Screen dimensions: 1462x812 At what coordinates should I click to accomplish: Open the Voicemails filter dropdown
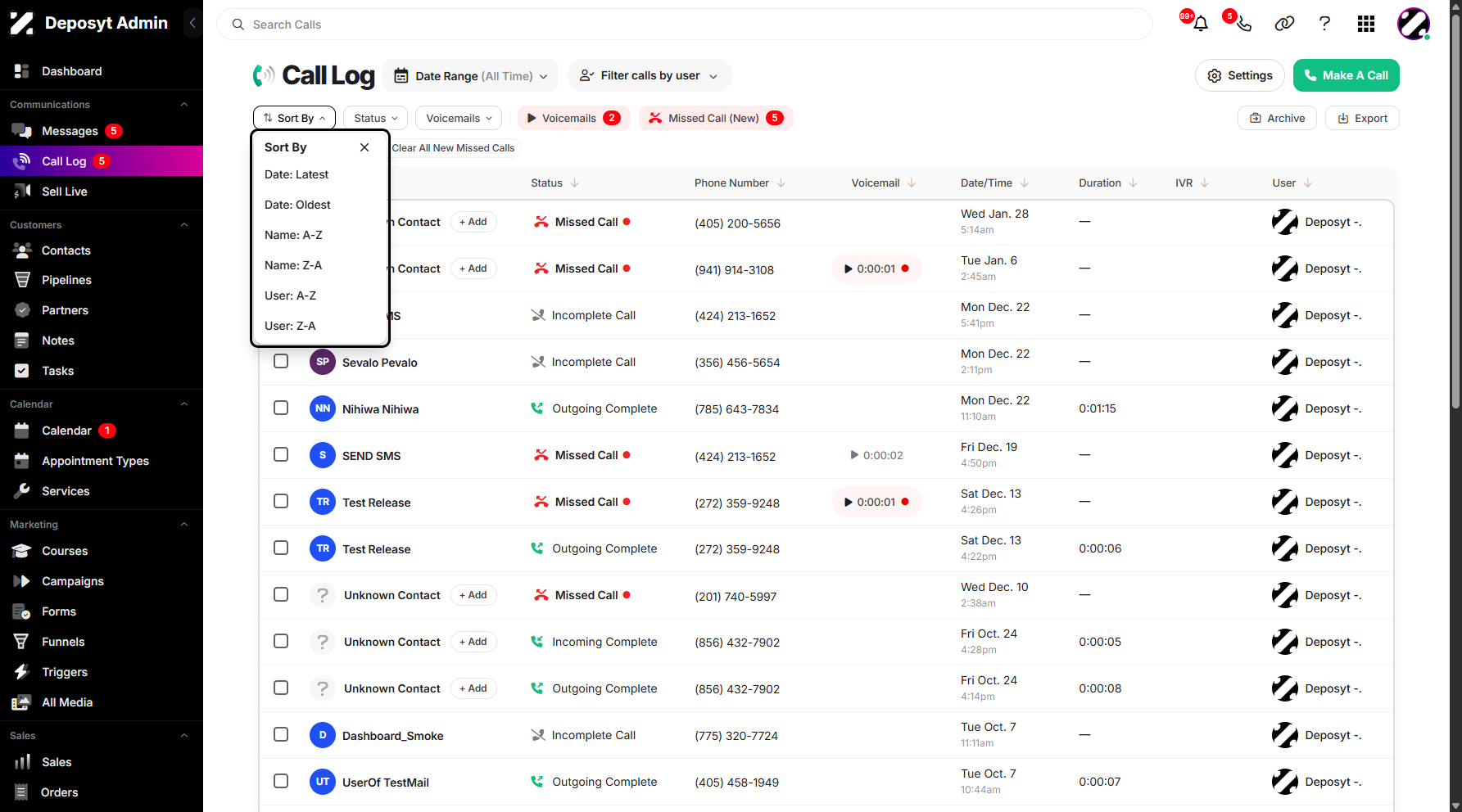click(459, 118)
